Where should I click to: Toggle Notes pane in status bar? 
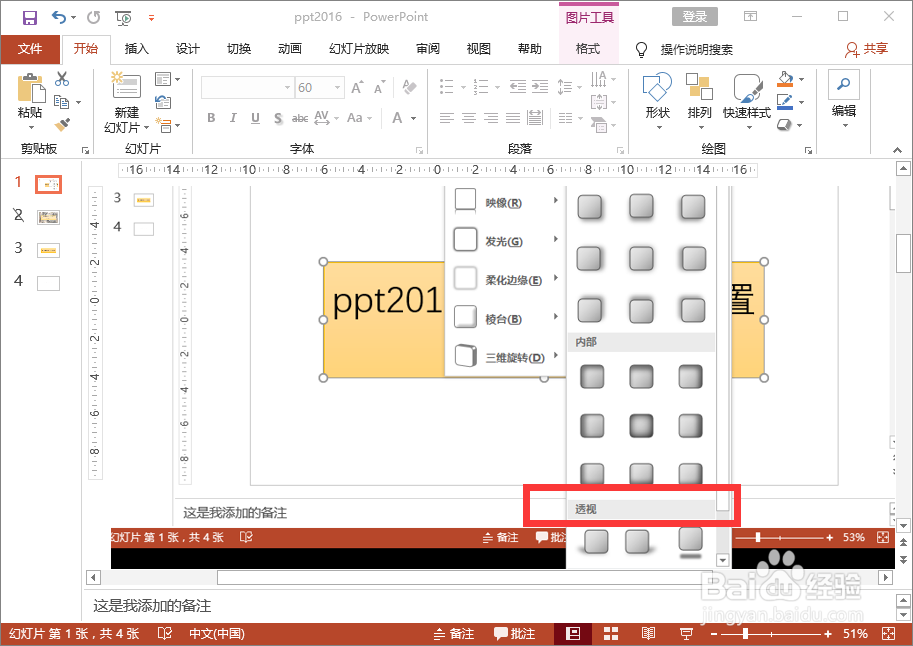point(454,634)
